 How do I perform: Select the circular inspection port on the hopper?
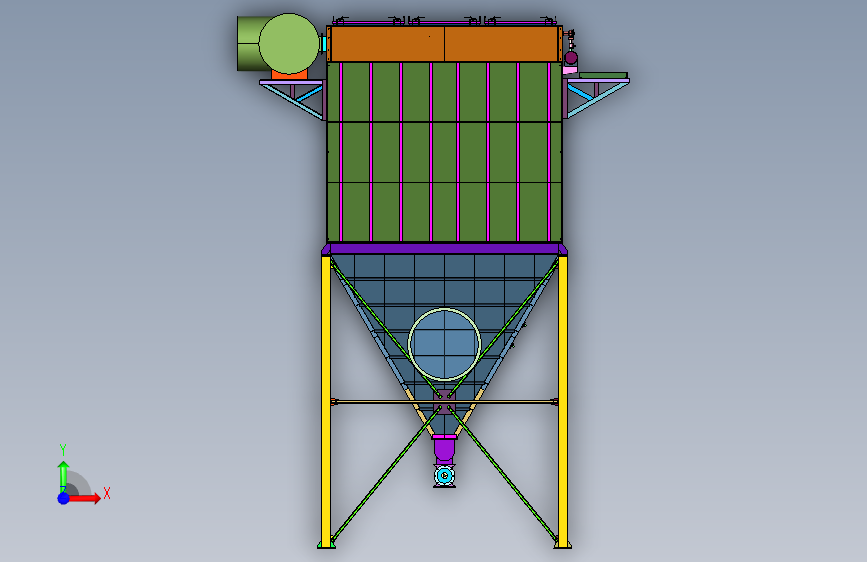444,344
